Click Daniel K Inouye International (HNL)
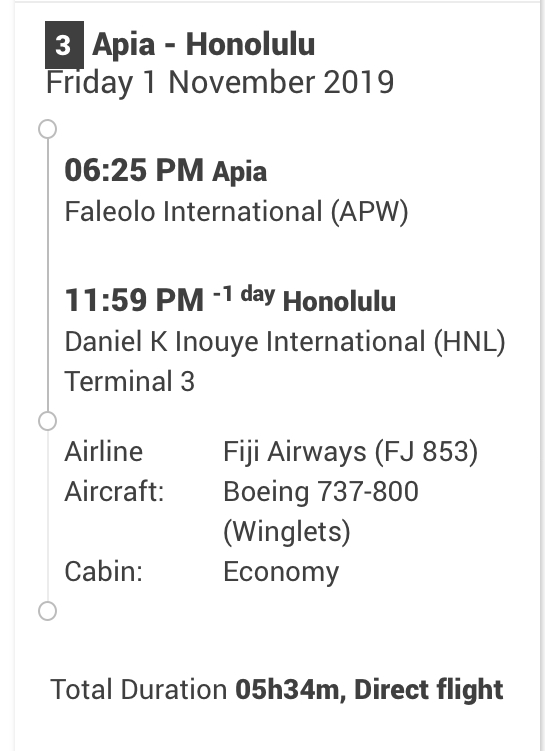 tap(285, 342)
